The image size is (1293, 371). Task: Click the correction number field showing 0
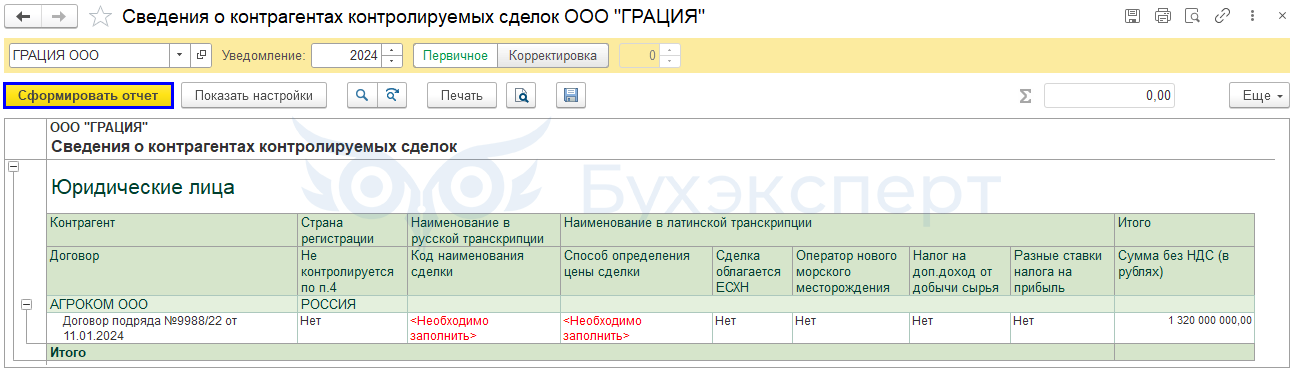point(640,55)
